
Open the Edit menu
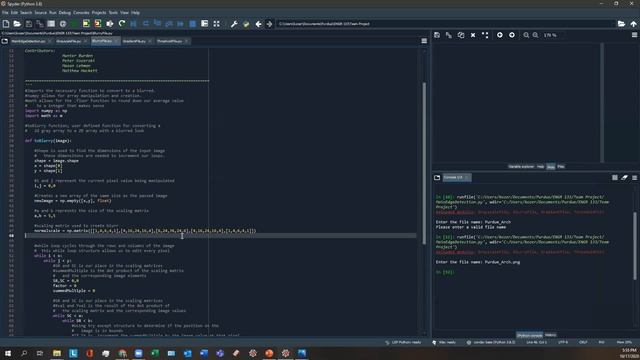pos(14,13)
